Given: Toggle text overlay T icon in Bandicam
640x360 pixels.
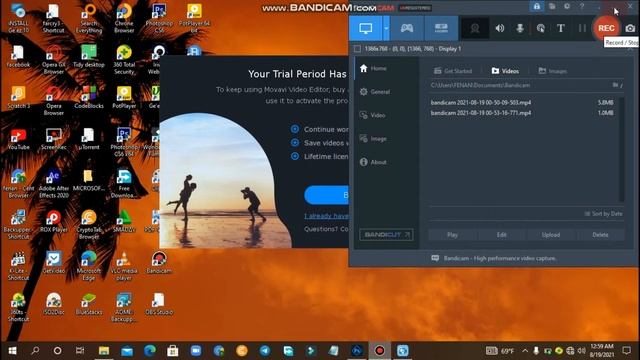Looking at the screenshot, I should coord(561,28).
